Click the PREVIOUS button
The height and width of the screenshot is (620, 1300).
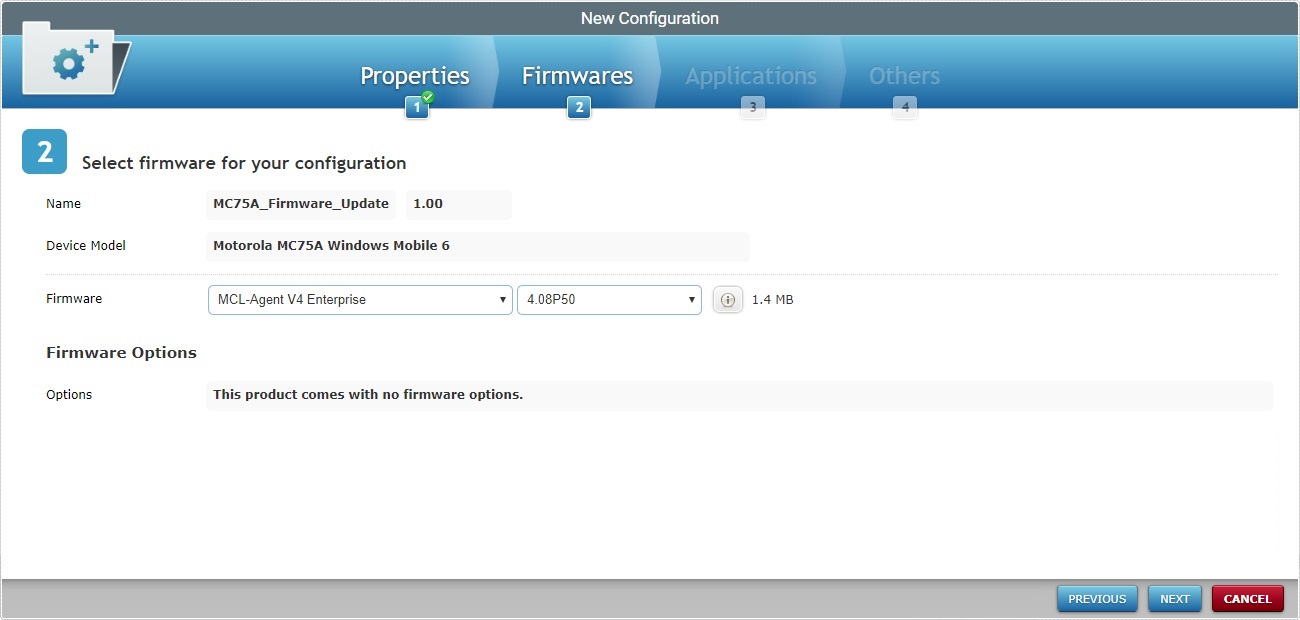point(1097,598)
